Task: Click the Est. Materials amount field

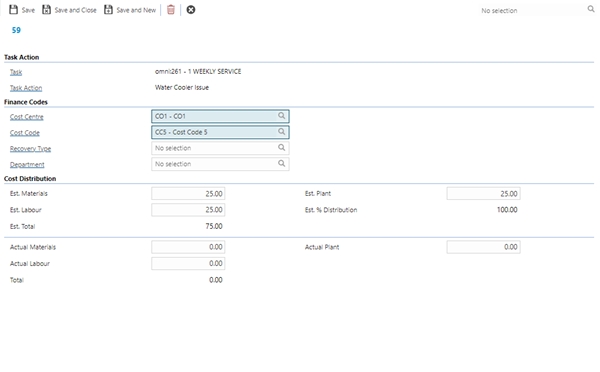Action: (188, 194)
